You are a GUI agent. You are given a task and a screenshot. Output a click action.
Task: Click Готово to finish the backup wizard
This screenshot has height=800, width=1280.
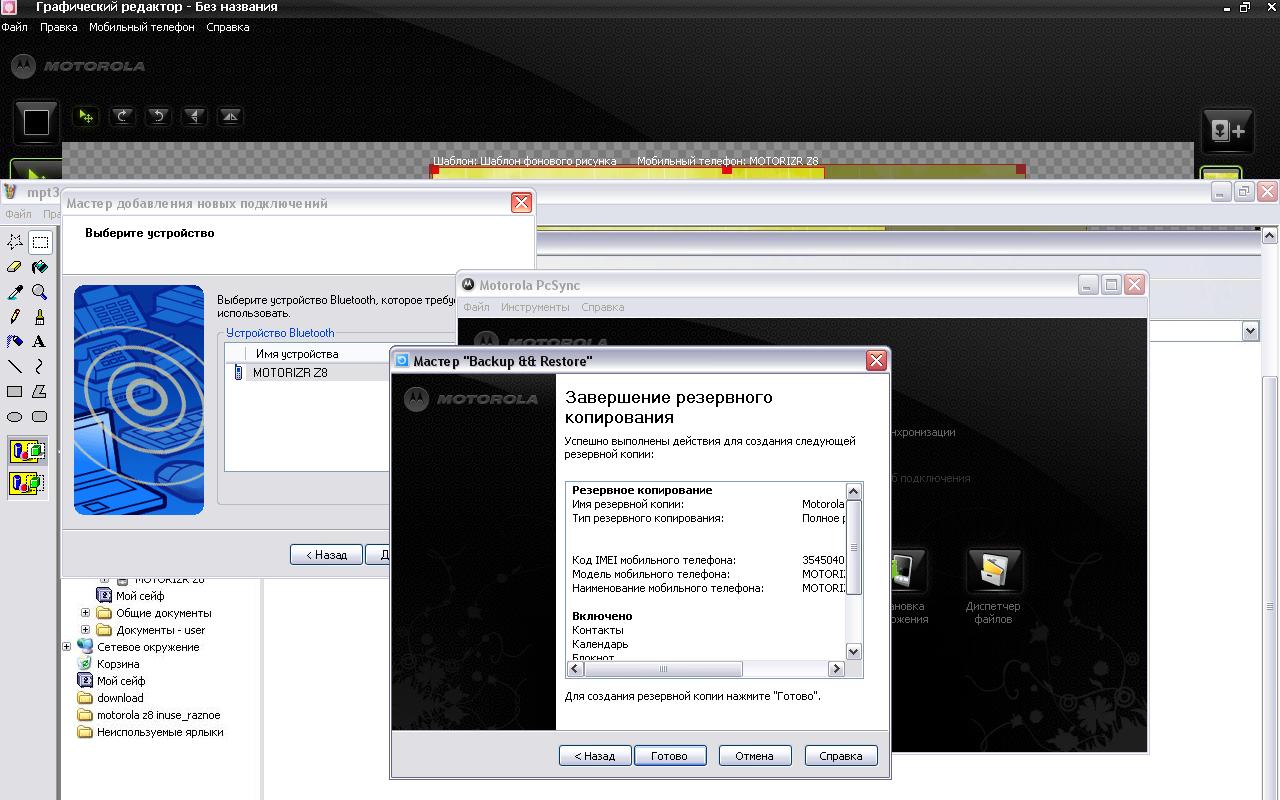tap(670, 756)
